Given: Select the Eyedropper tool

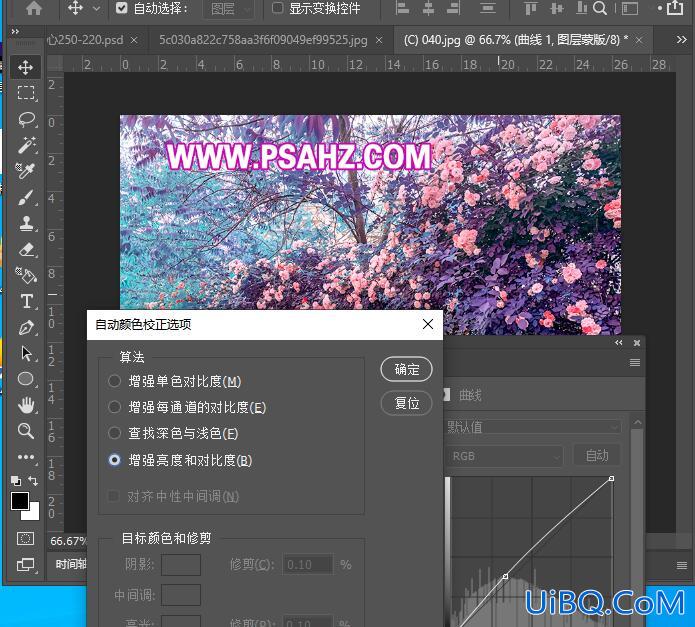Looking at the screenshot, I should (x=25, y=171).
